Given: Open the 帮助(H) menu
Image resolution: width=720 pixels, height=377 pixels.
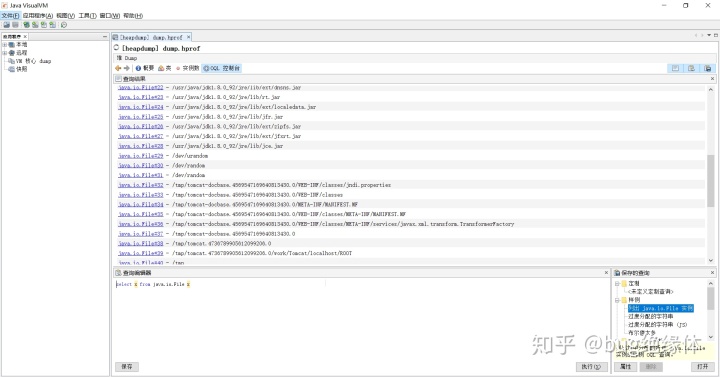Looking at the screenshot, I should click(133, 16).
